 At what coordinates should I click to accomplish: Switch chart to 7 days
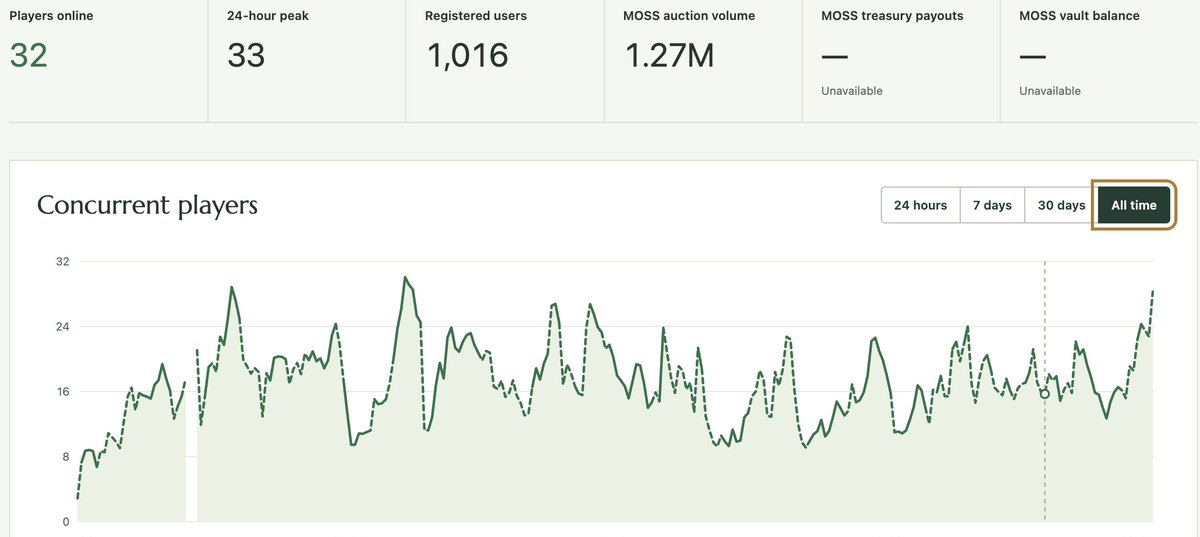pyautogui.click(x=992, y=205)
